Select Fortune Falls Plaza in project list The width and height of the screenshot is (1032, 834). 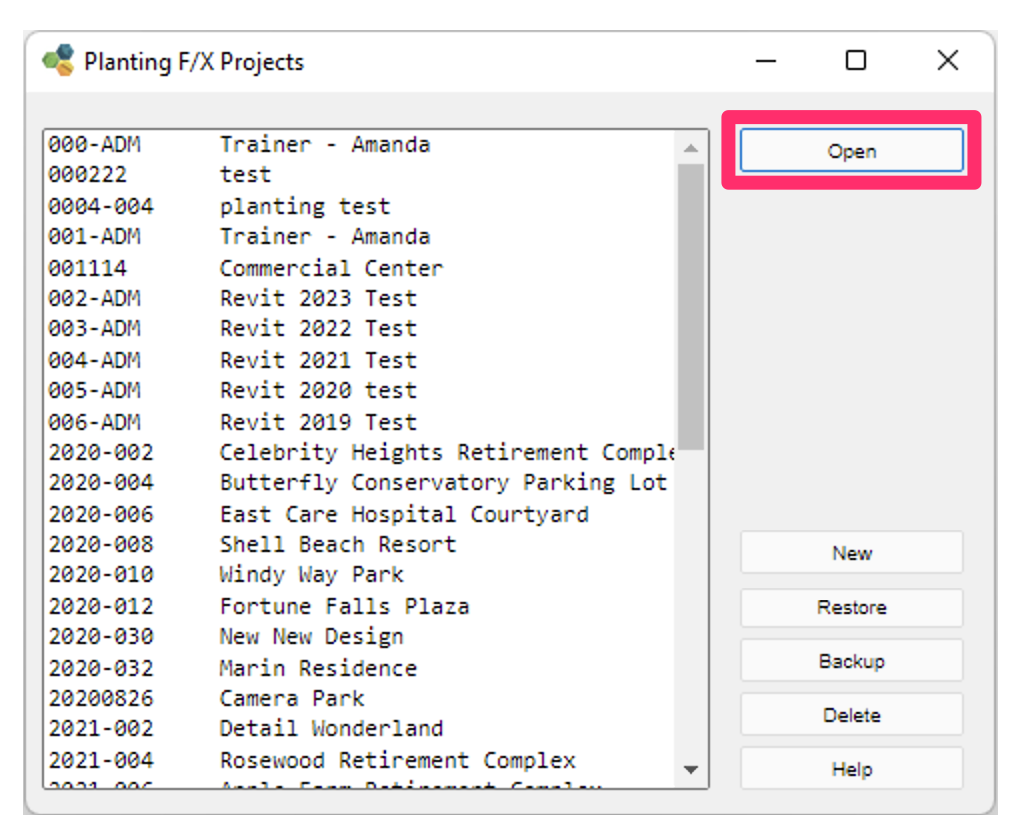tap(300, 606)
